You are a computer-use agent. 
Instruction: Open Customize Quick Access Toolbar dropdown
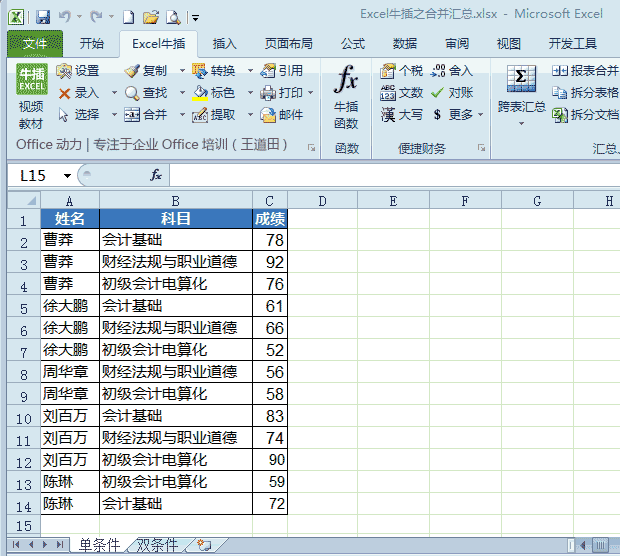pos(195,17)
